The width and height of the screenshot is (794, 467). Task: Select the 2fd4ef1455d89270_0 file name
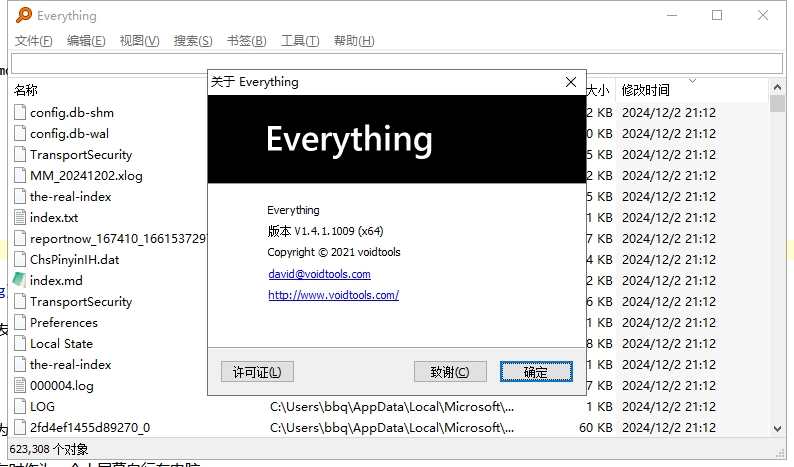[90, 428]
